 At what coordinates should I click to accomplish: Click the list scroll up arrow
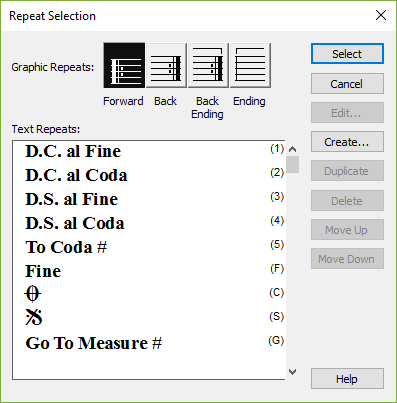pos(292,149)
